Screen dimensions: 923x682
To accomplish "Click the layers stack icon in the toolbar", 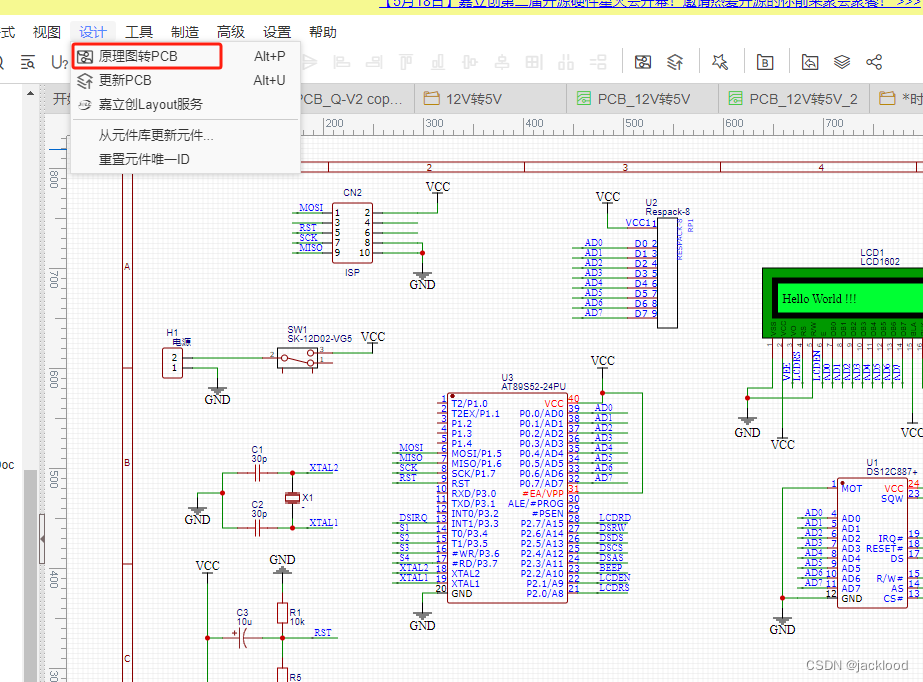I will click(842, 61).
